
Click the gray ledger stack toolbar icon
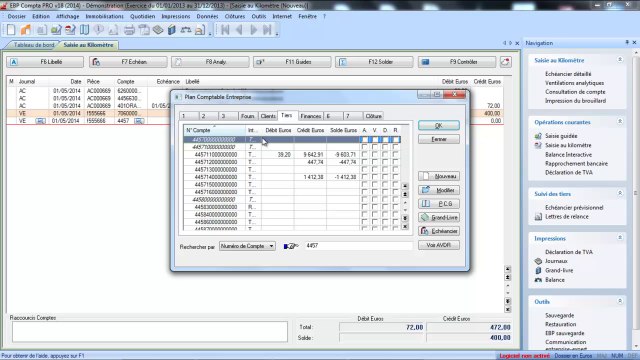pos(158,30)
